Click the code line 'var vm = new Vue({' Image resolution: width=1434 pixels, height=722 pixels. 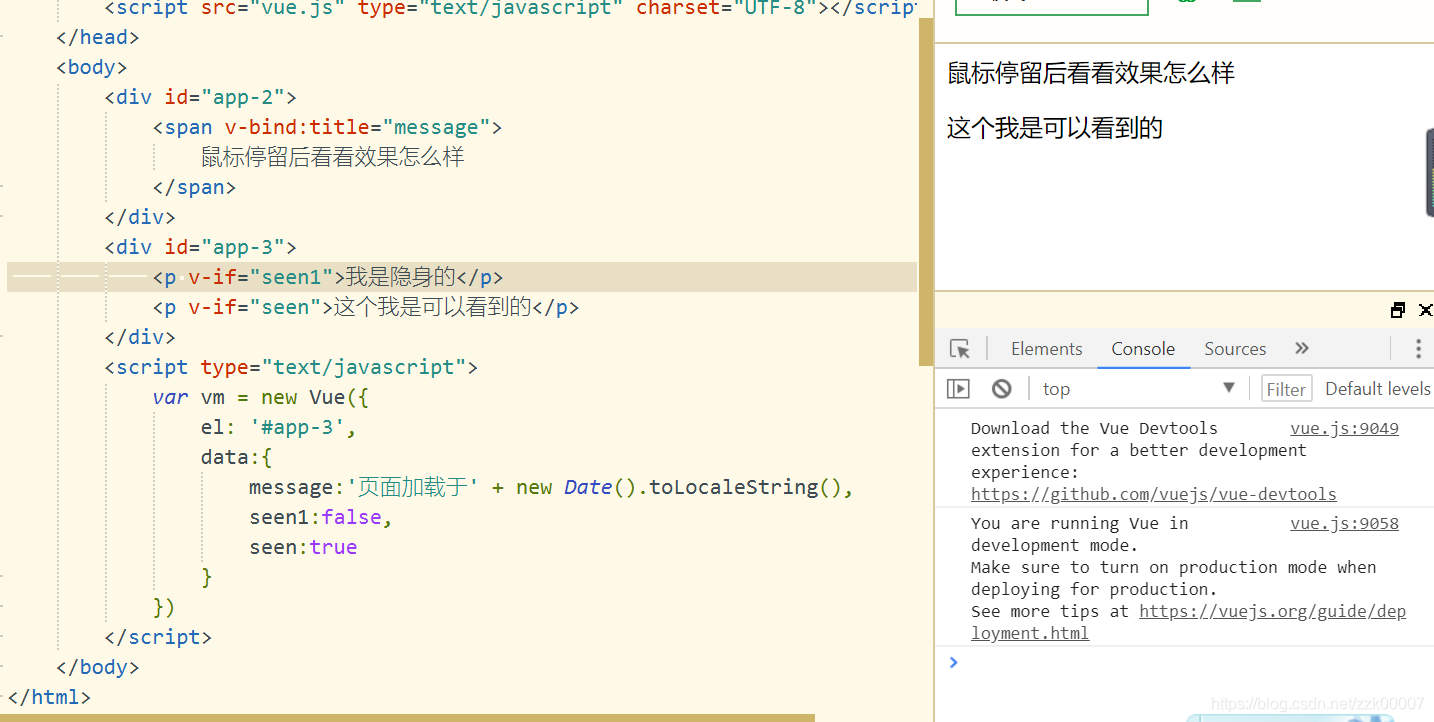261,397
